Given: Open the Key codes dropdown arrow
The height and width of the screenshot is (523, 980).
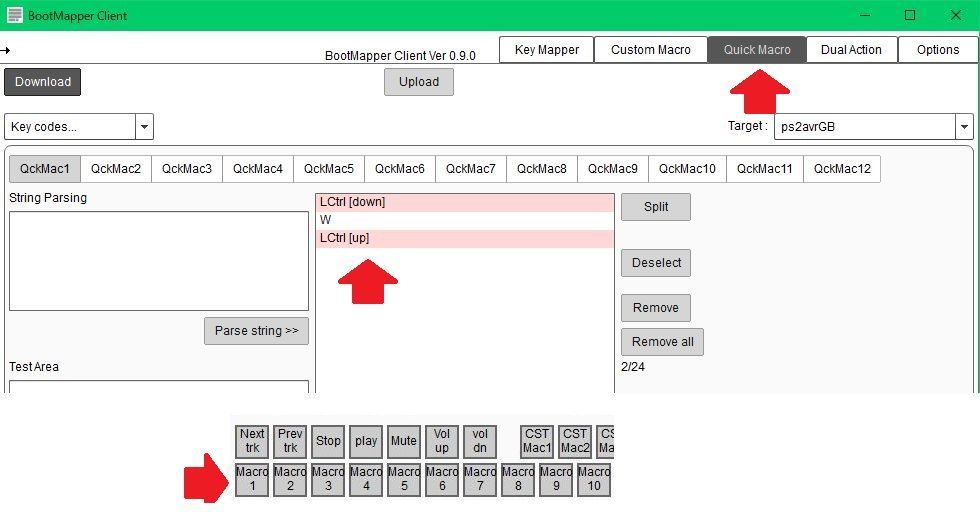Looking at the screenshot, I should tap(144, 127).
